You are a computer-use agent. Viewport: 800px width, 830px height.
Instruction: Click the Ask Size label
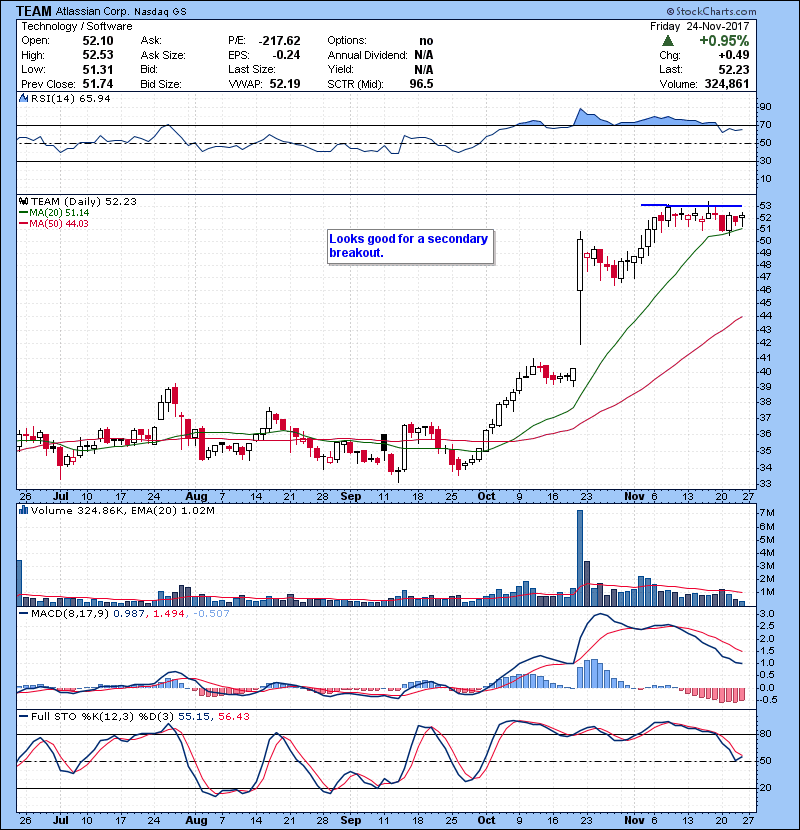[163, 55]
